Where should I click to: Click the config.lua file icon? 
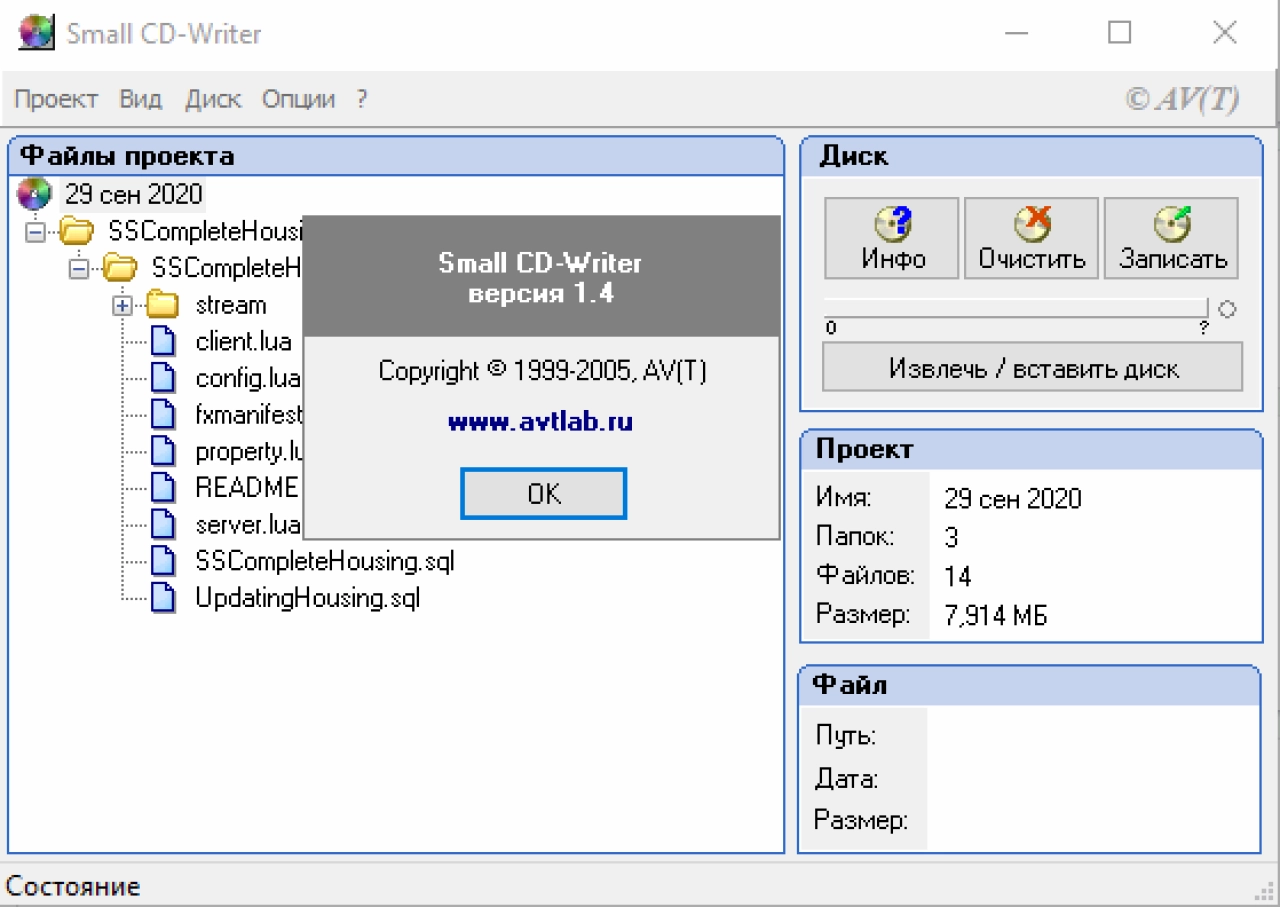[162, 379]
